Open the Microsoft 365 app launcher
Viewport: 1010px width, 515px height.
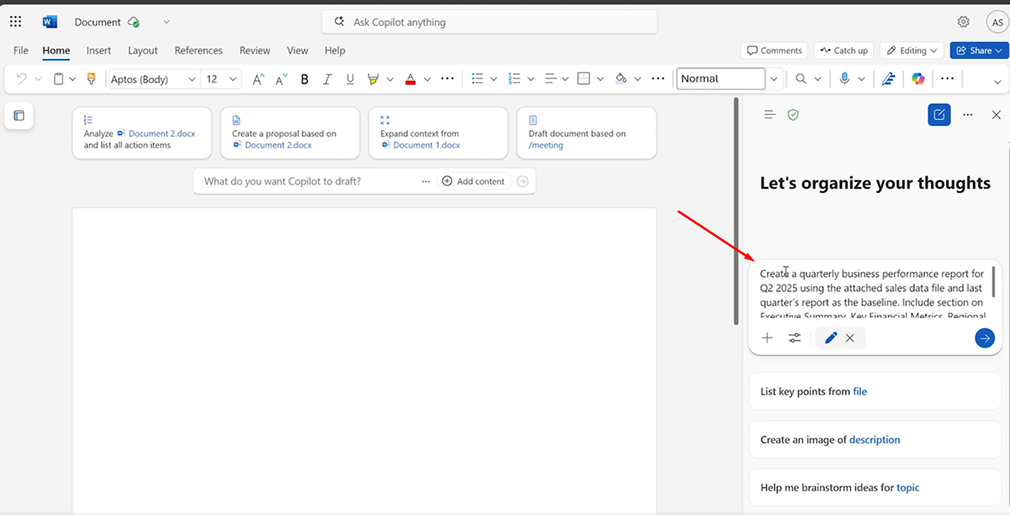click(x=16, y=22)
